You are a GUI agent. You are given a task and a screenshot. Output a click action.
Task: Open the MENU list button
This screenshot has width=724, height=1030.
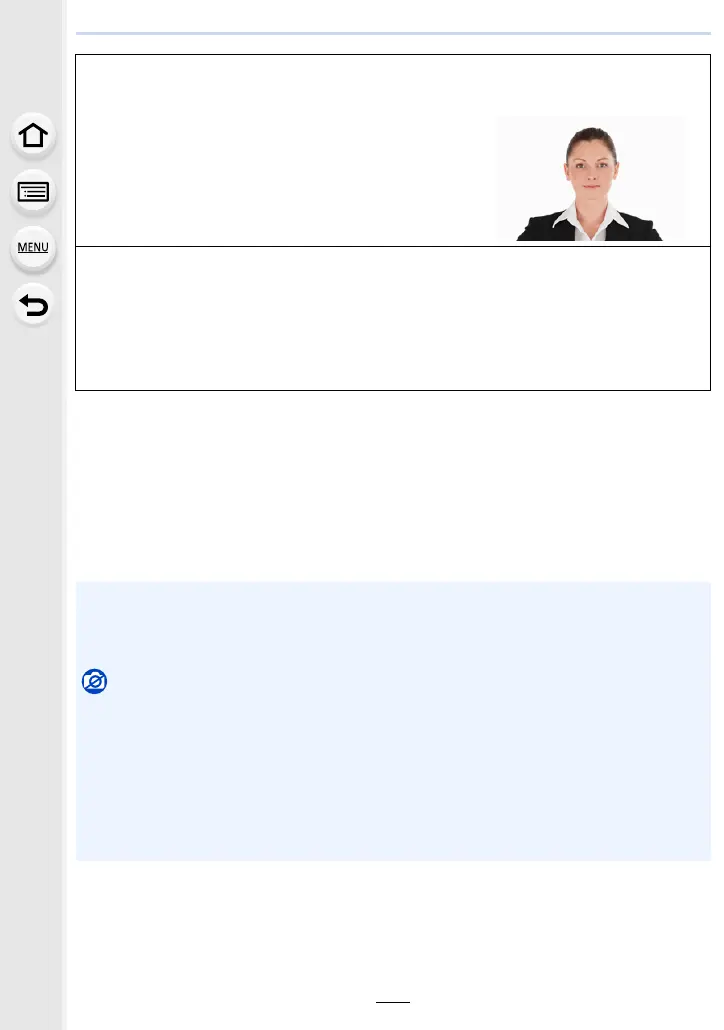33,248
